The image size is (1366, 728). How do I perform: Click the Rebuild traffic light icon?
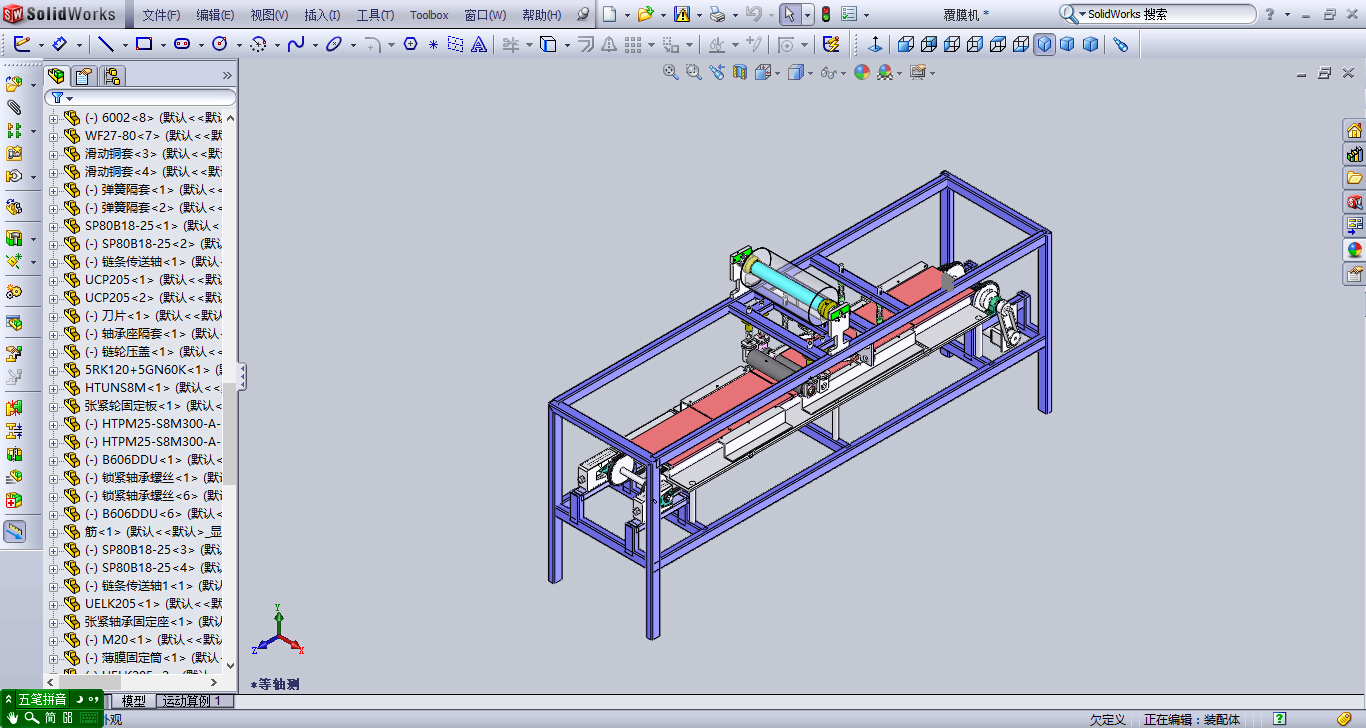point(826,14)
